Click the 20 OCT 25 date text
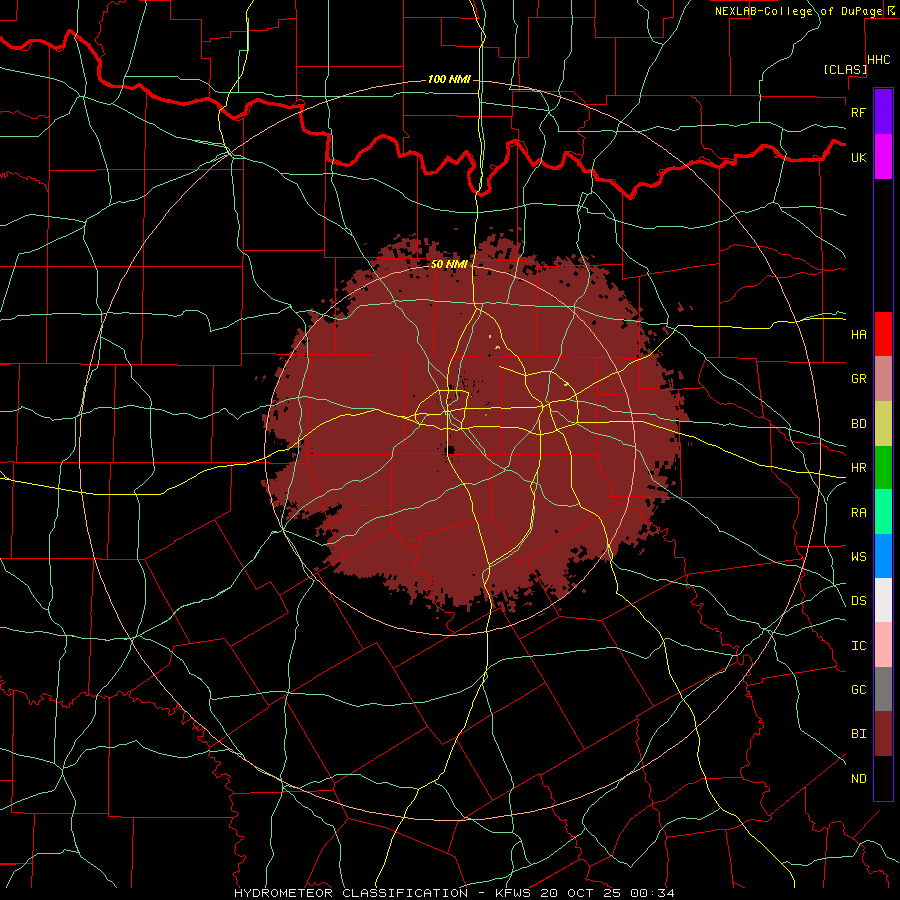This screenshot has width=900, height=900. pyautogui.click(x=584, y=893)
